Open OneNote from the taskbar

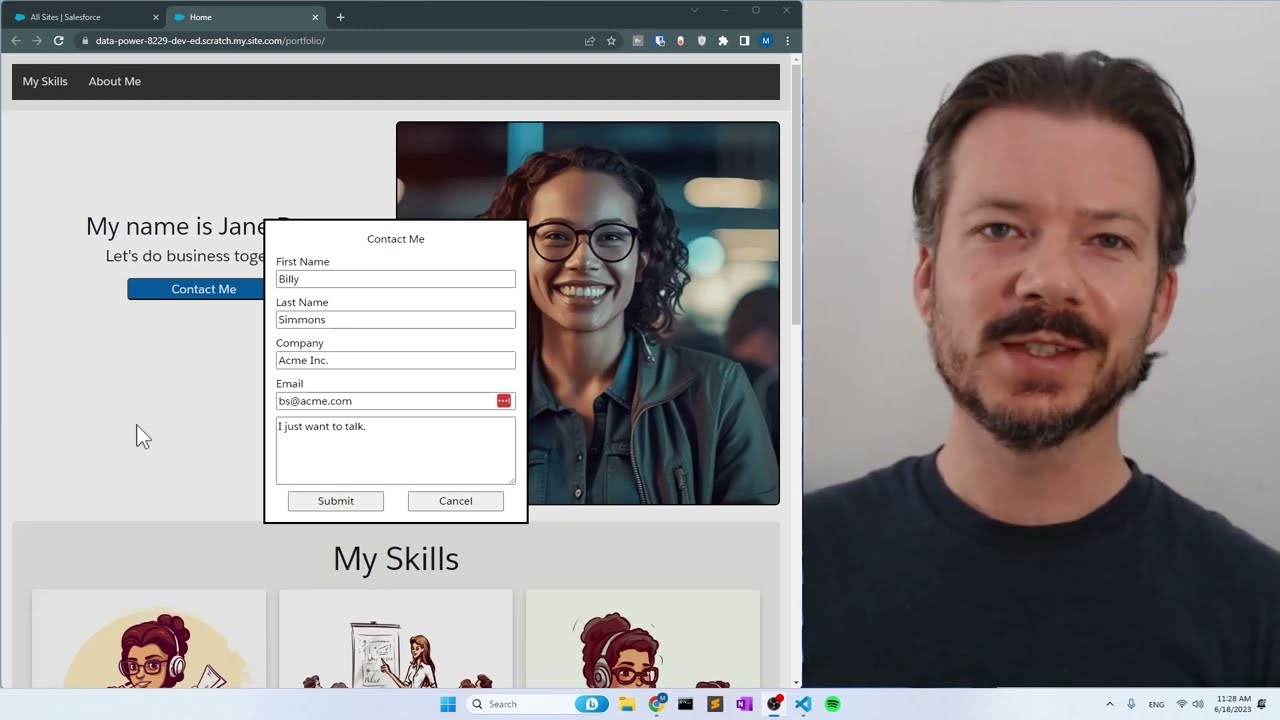pyautogui.click(x=744, y=704)
